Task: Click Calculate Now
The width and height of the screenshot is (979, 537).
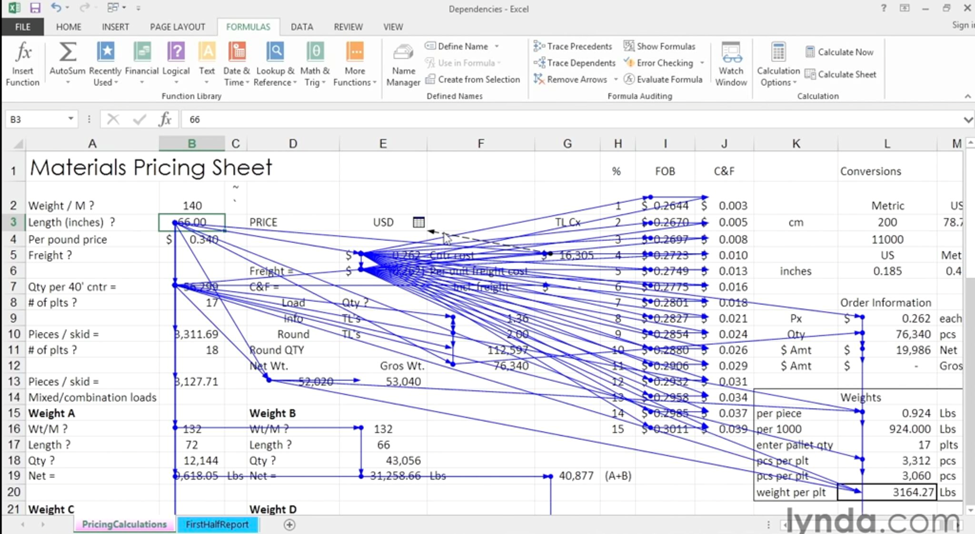Action: [x=839, y=52]
